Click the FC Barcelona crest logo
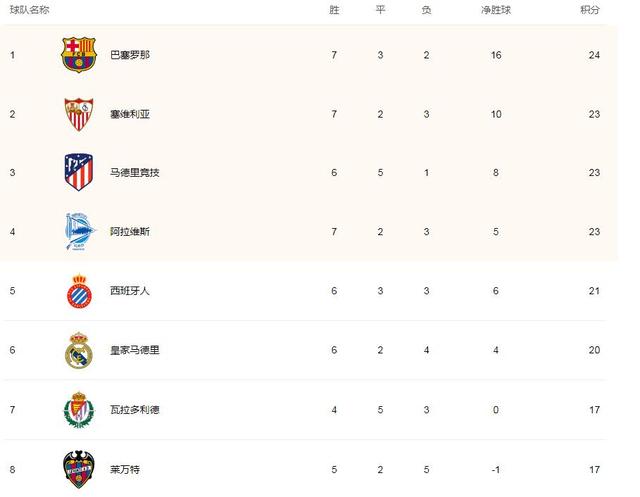 pyautogui.click(x=78, y=55)
